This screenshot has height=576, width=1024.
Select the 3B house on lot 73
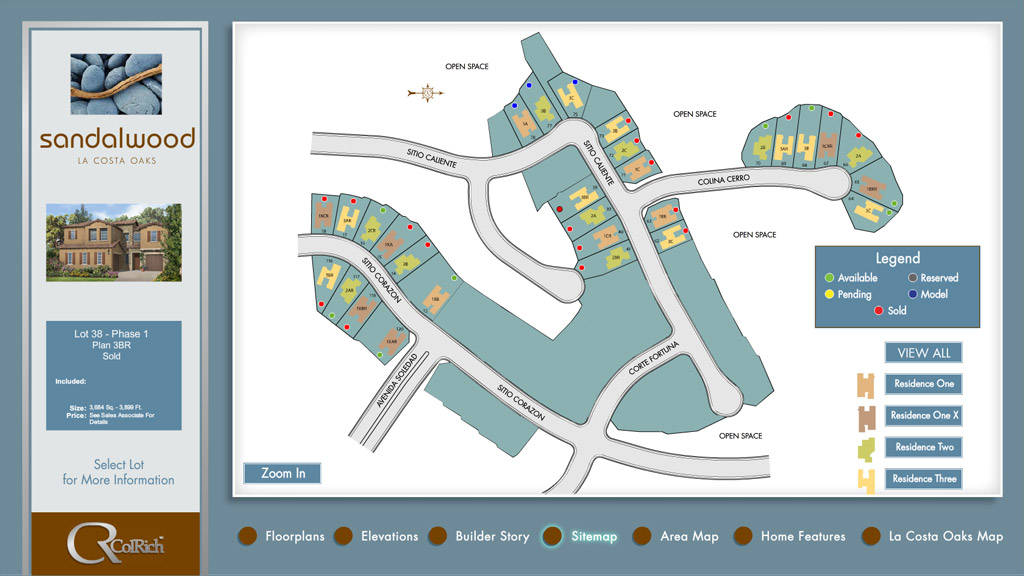point(615,129)
